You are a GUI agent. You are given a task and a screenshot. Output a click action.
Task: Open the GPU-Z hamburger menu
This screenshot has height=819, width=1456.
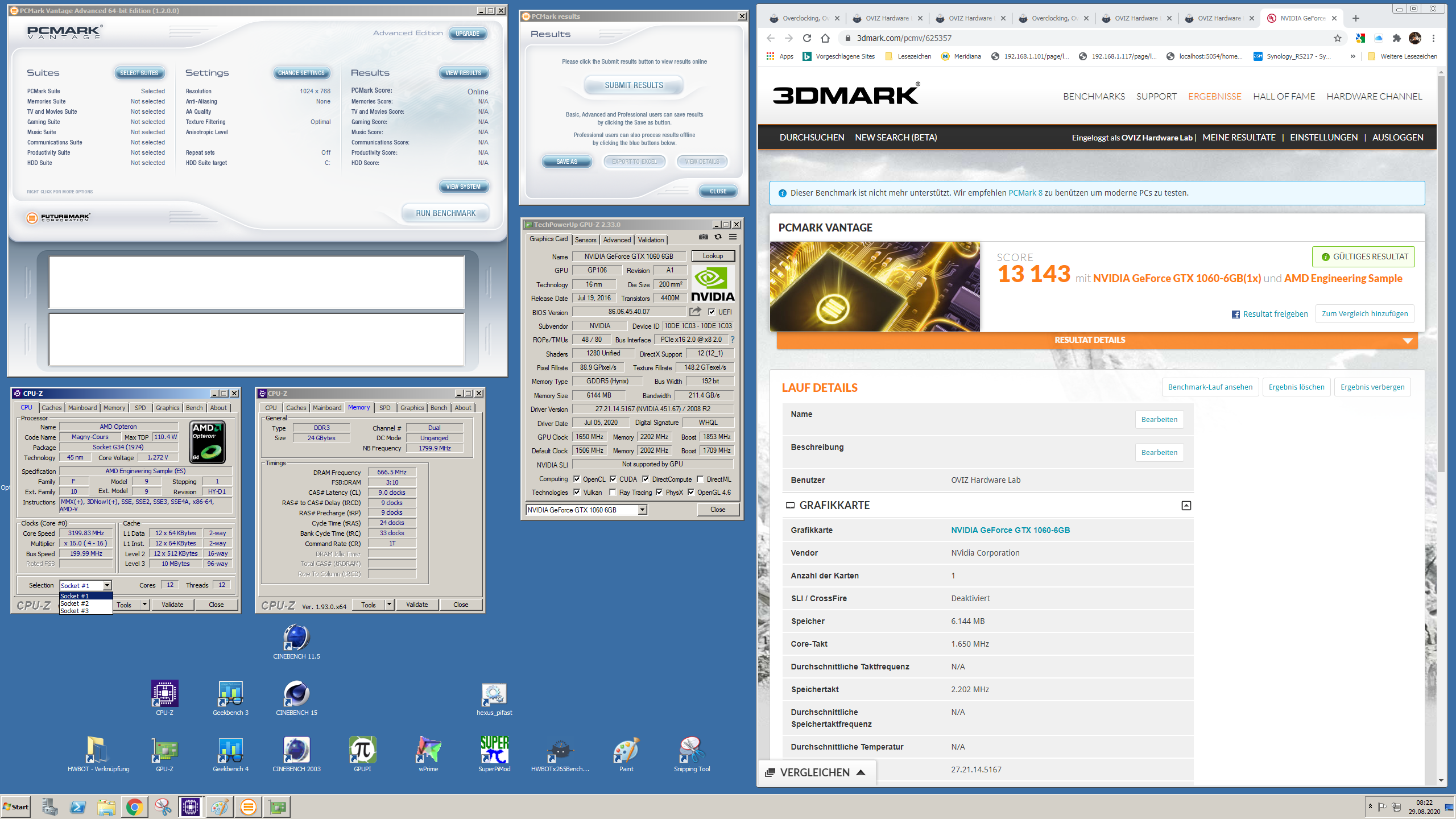733,237
